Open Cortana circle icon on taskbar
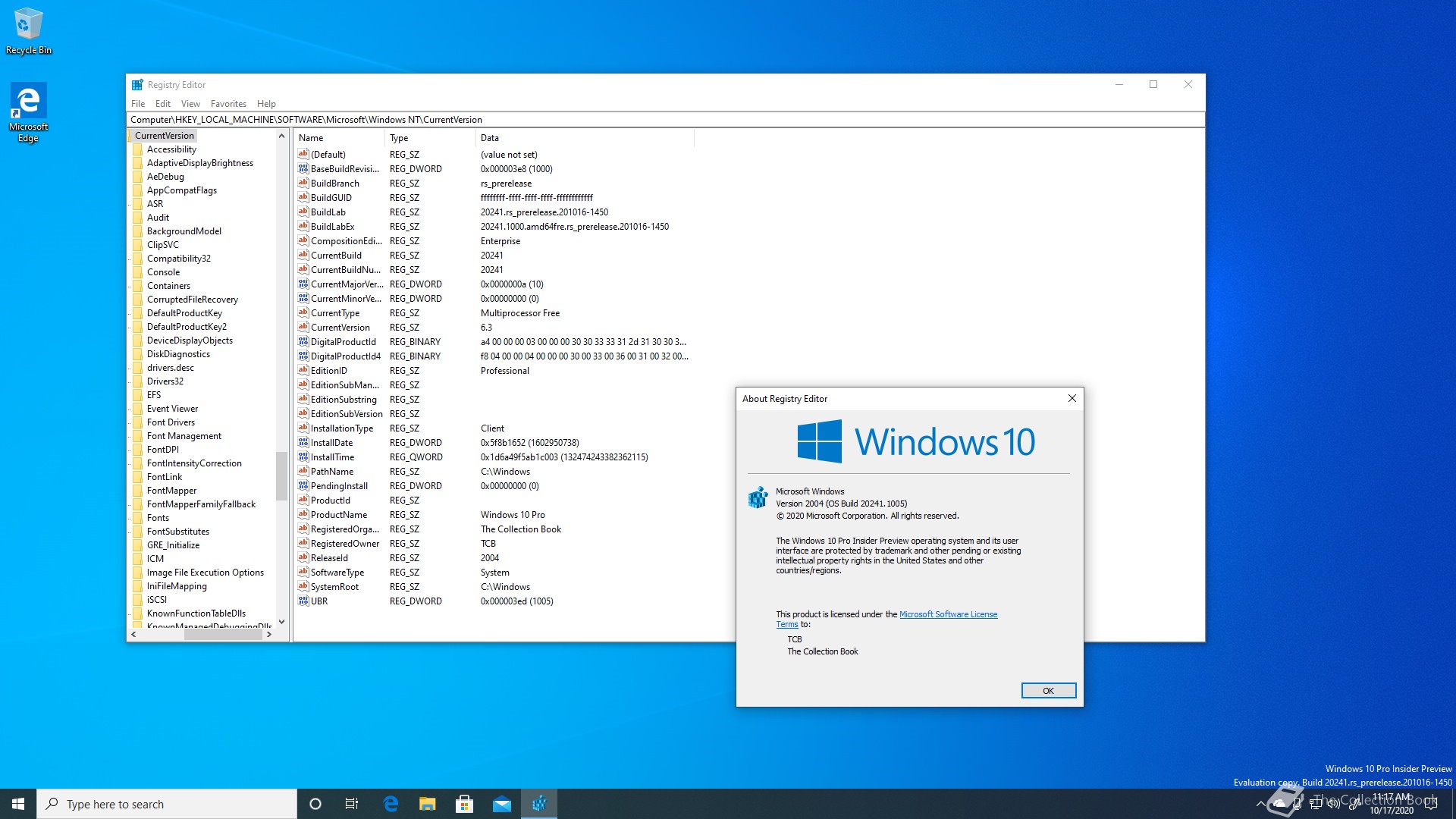The height and width of the screenshot is (819, 1456). (315, 804)
